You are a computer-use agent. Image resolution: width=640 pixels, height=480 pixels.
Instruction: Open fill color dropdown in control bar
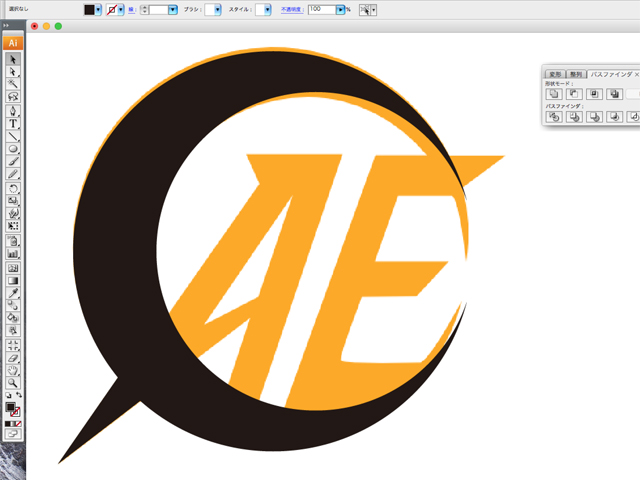pyautogui.click(x=98, y=10)
